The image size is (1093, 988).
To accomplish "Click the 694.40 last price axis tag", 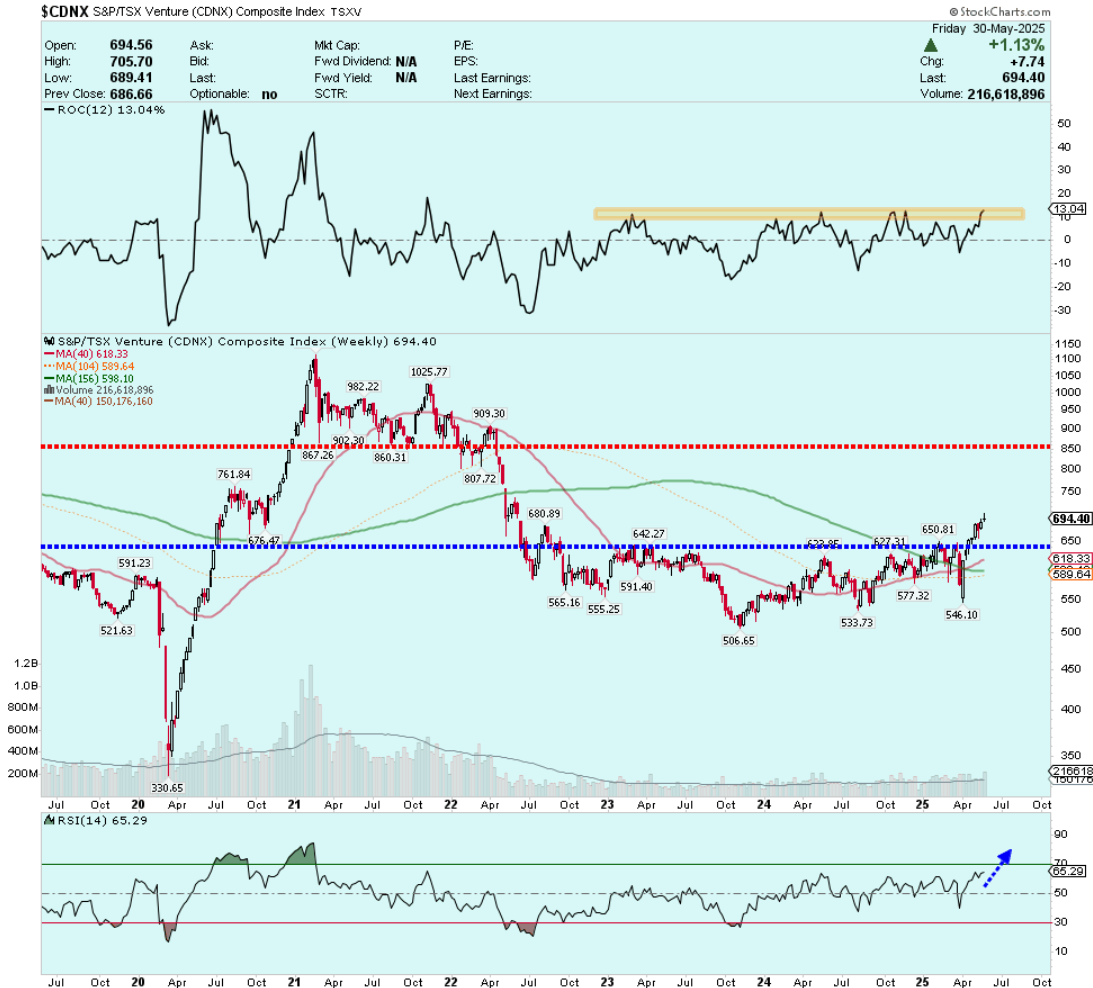I will pyautogui.click(x=1071, y=519).
